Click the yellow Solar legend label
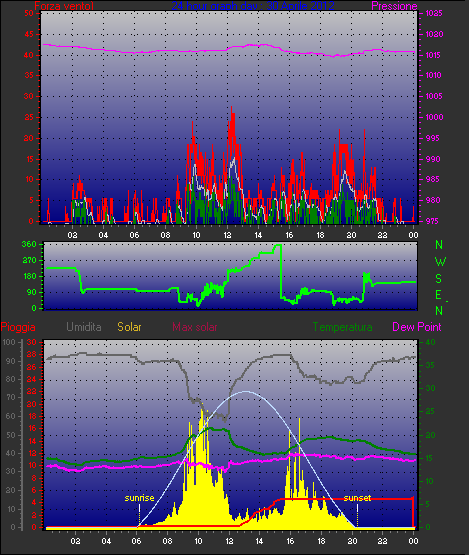Screen dimensions: 469x555 129,327
